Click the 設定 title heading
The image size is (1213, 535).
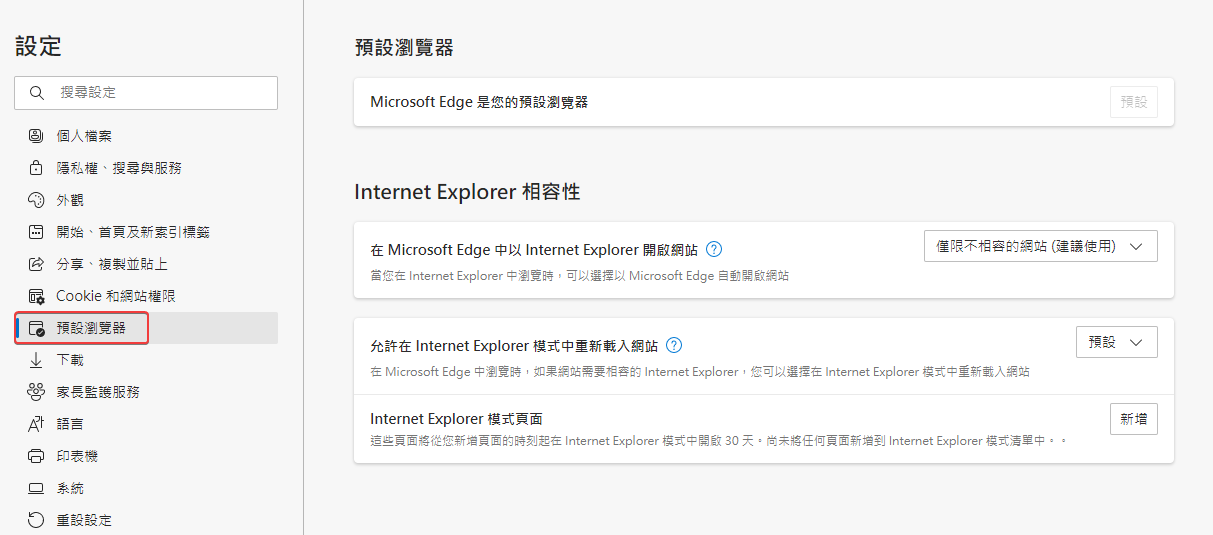click(x=39, y=45)
